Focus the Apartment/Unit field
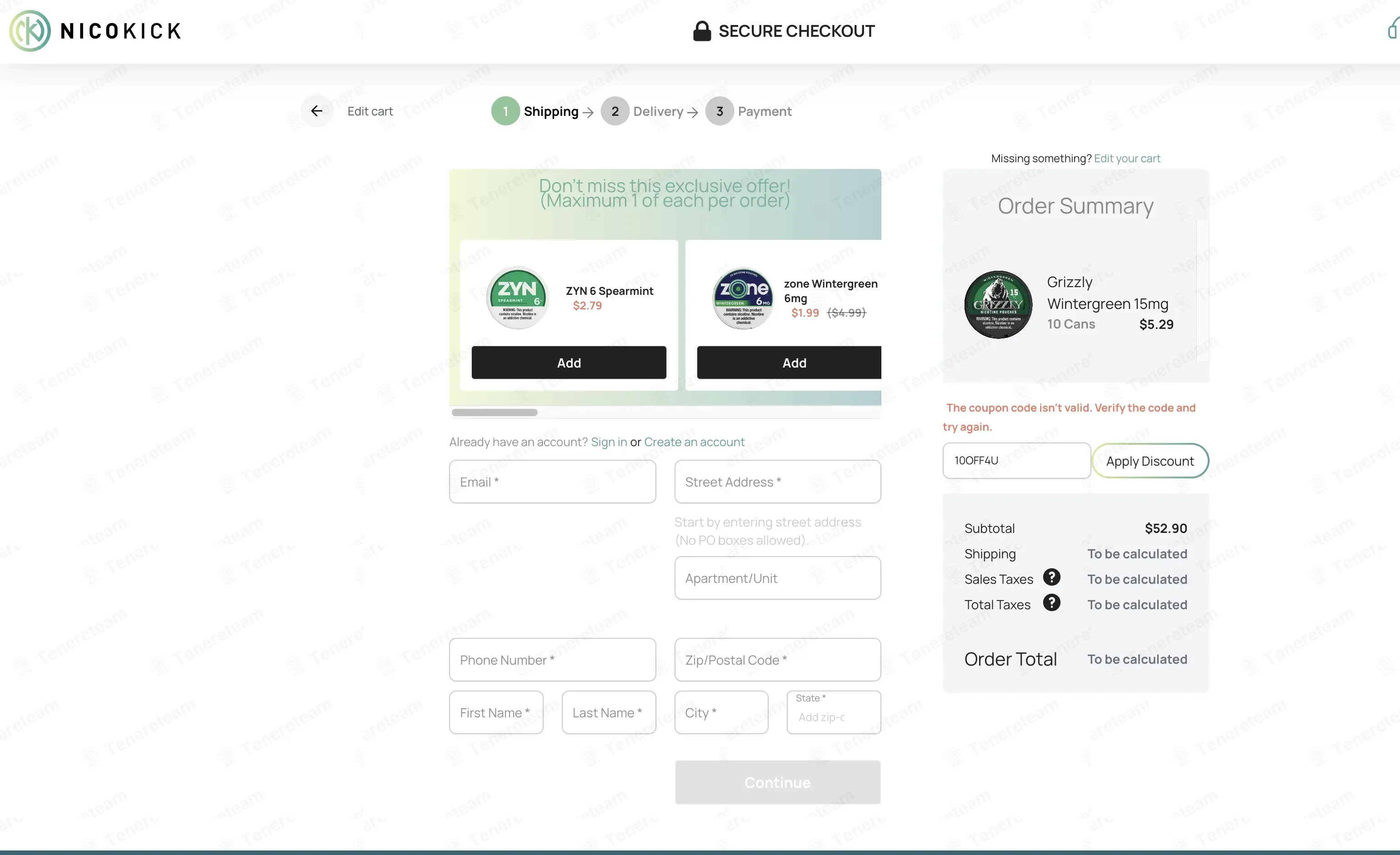Viewport: 1400px width, 855px height. [x=777, y=578]
